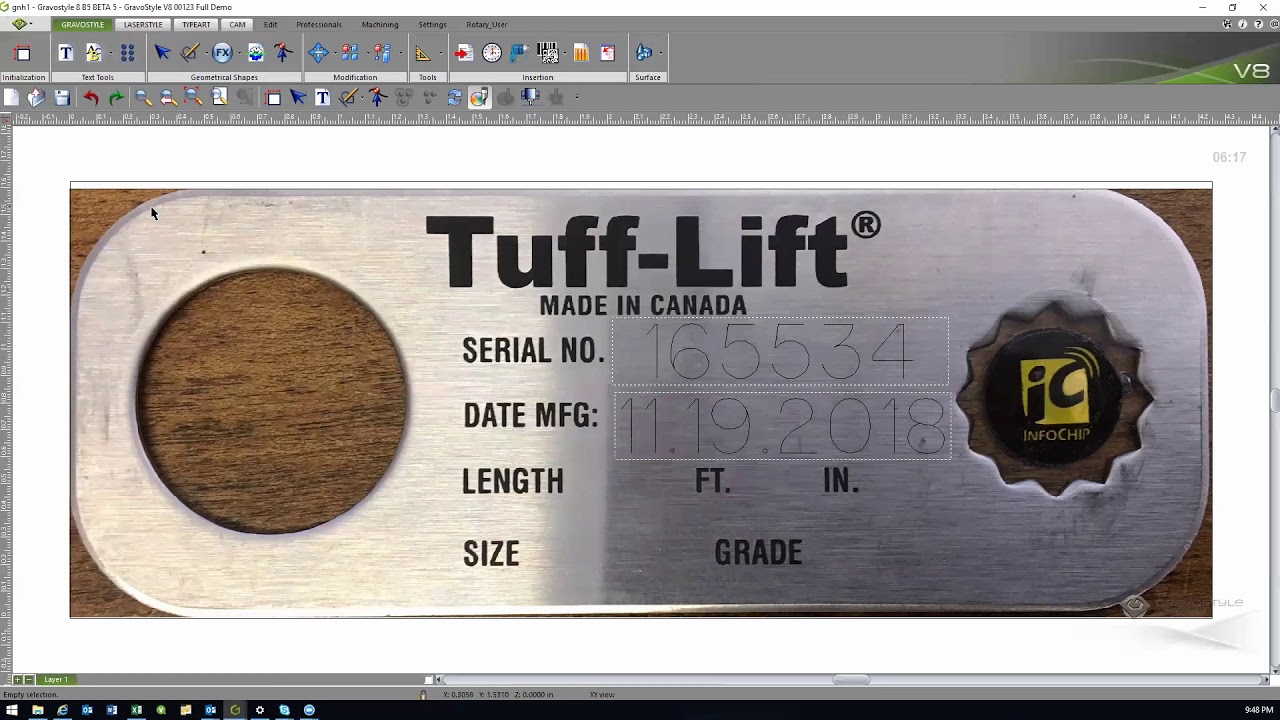Open quick toolbar overflow arrow
Image resolution: width=1280 pixels, height=720 pixels.
(x=577, y=97)
